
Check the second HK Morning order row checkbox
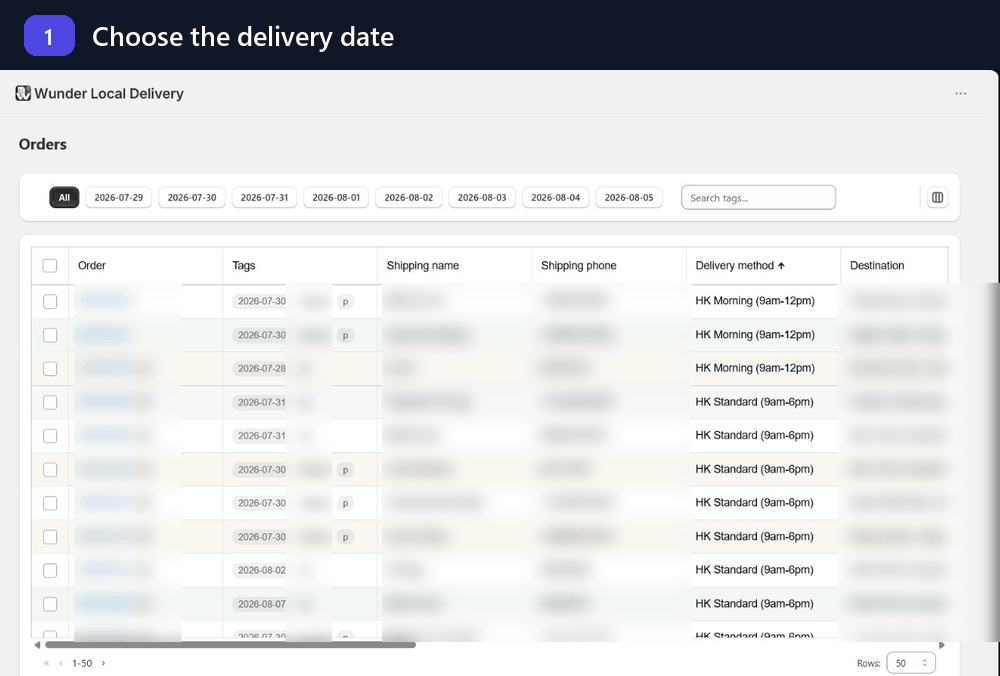point(50,335)
